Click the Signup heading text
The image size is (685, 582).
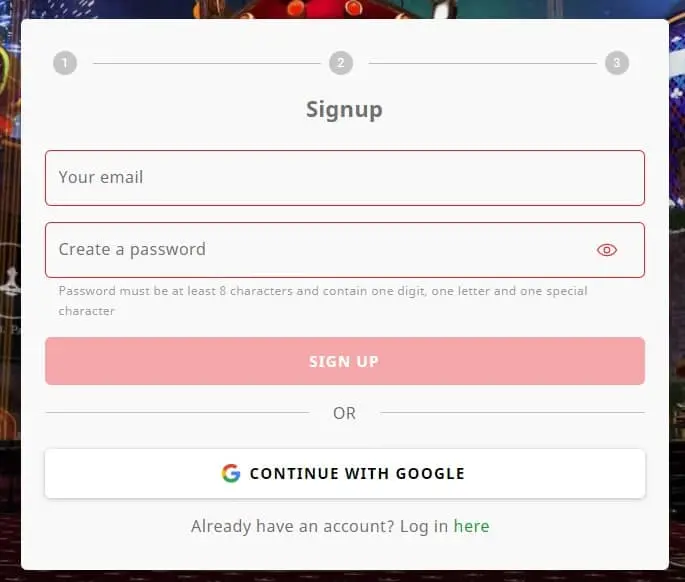coord(344,109)
